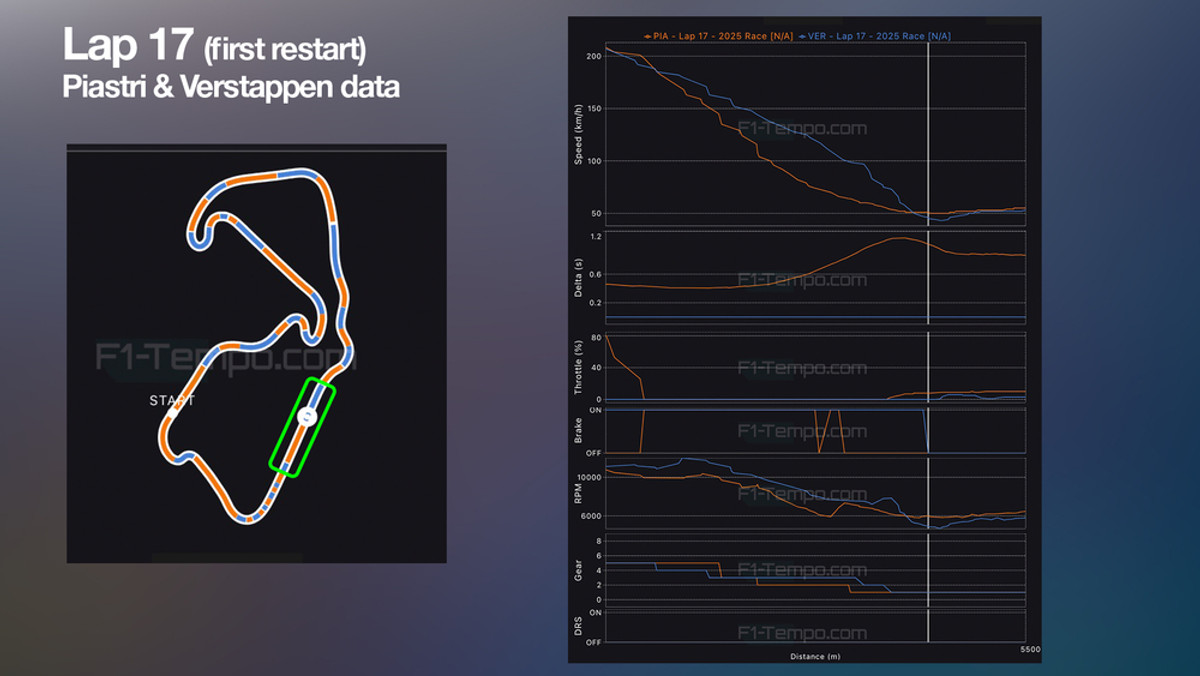Select the Throttle (%) chart panel
The image size is (1200, 676).
pos(815,367)
